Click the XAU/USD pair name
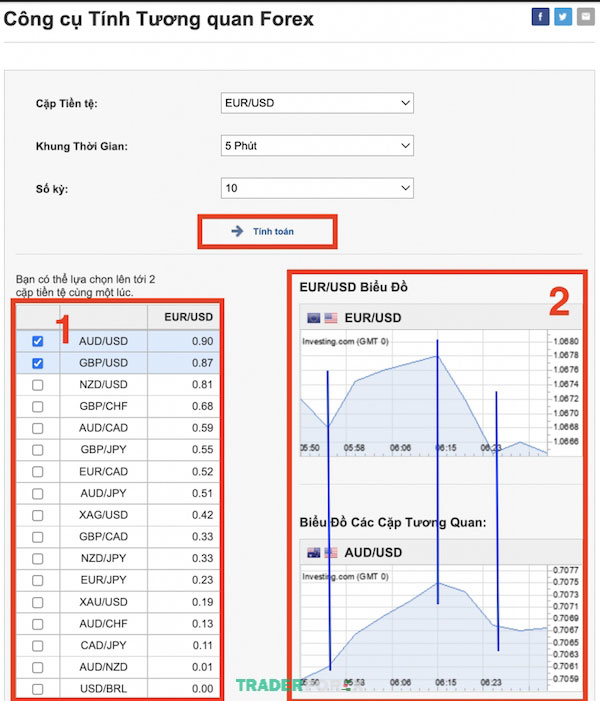The width and height of the screenshot is (600, 701). tap(103, 602)
